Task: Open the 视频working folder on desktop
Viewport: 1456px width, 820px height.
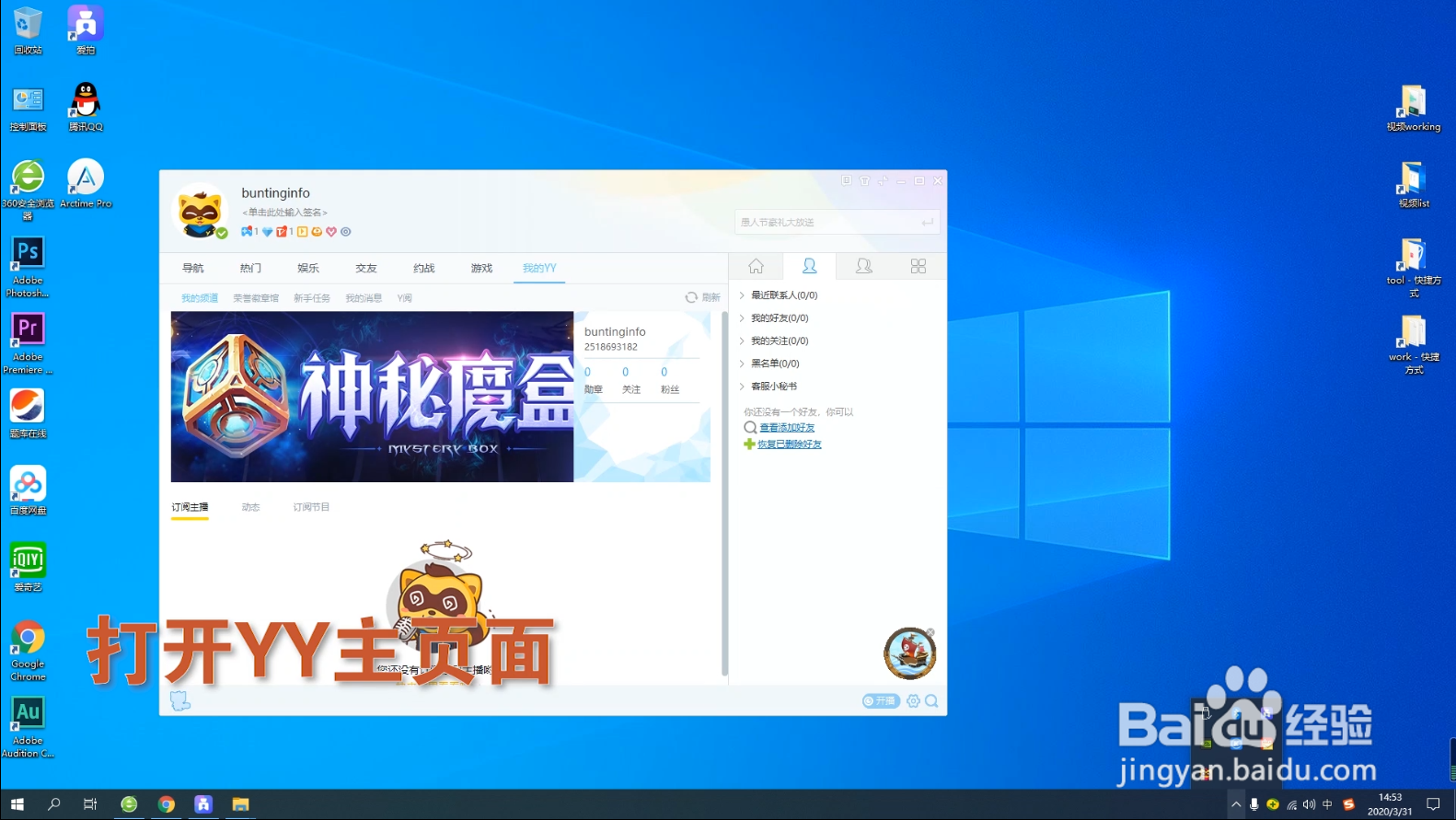Action: pyautogui.click(x=1414, y=108)
